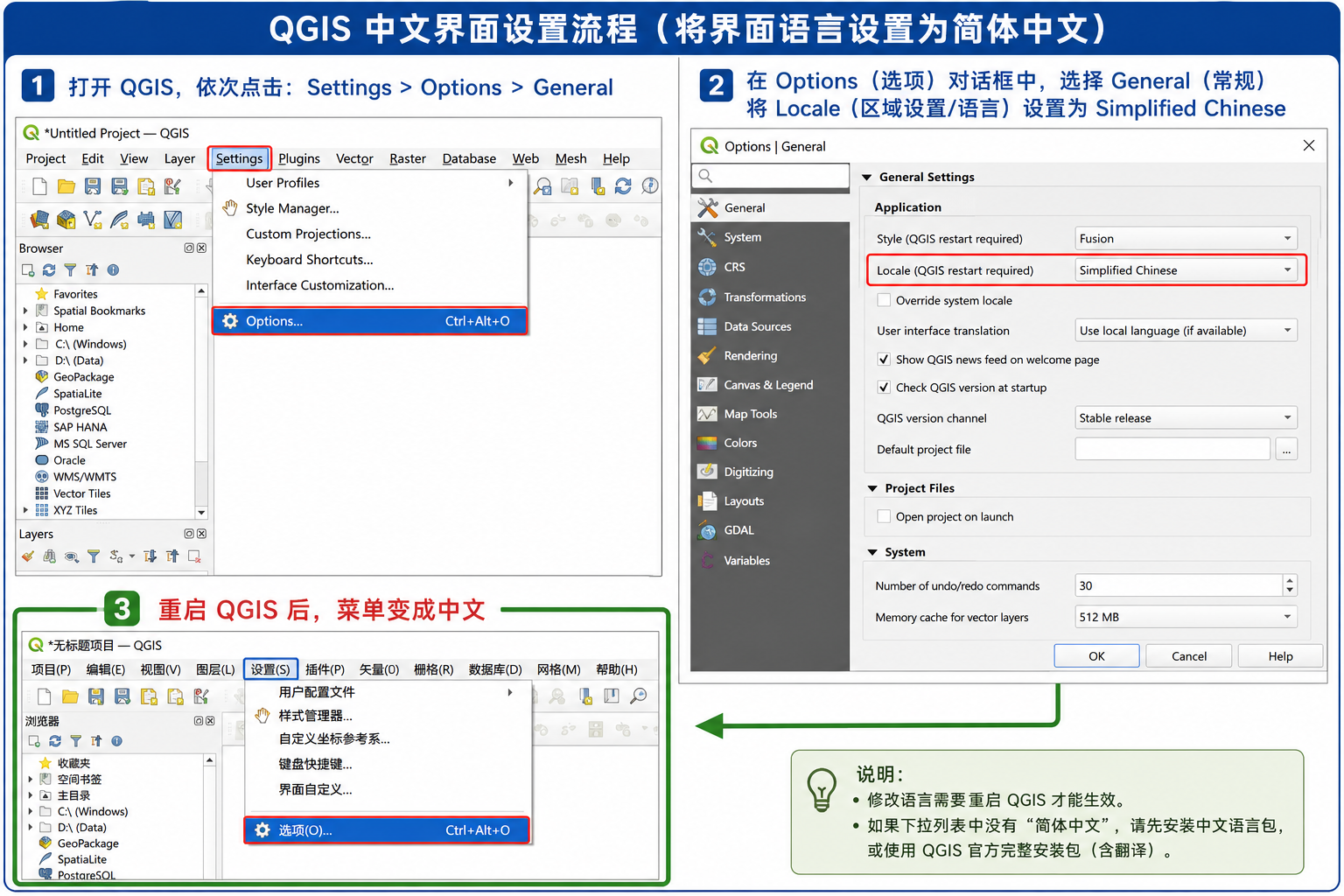Image resolution: width=1344 pixels, height=896 pixels.
Task: Collapse Project Files section triangle
Action: [x=872, y=488]
